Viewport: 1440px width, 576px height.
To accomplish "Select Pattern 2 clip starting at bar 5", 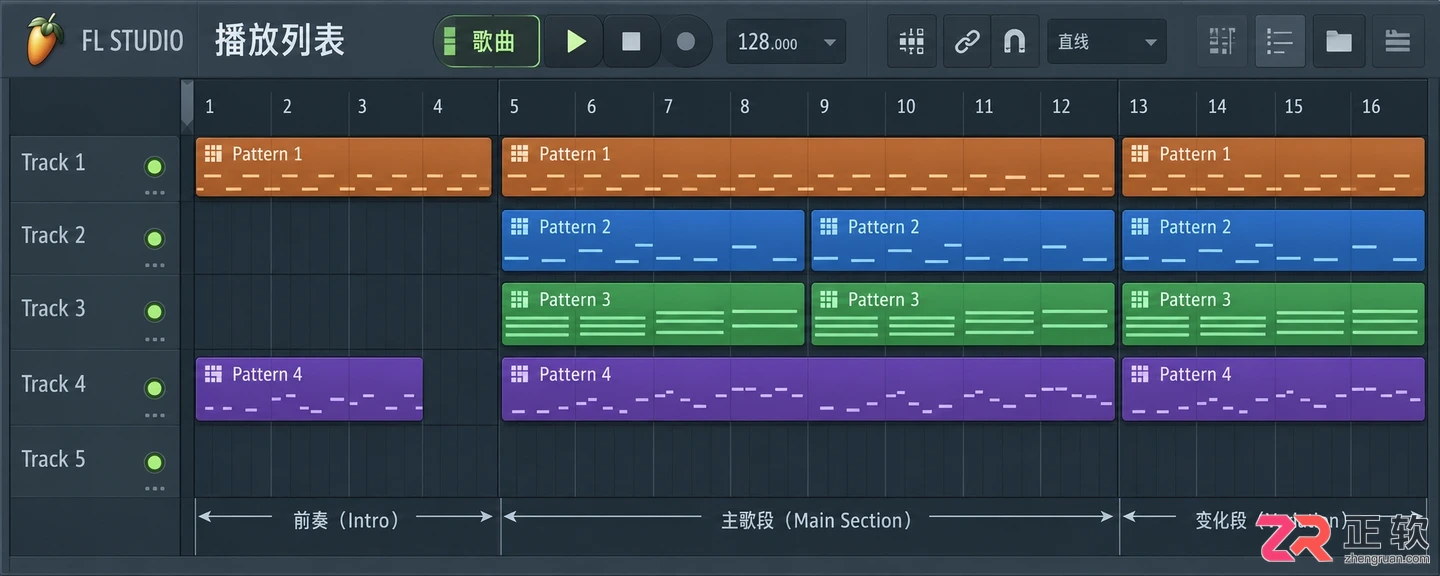I will click(653, 240).
